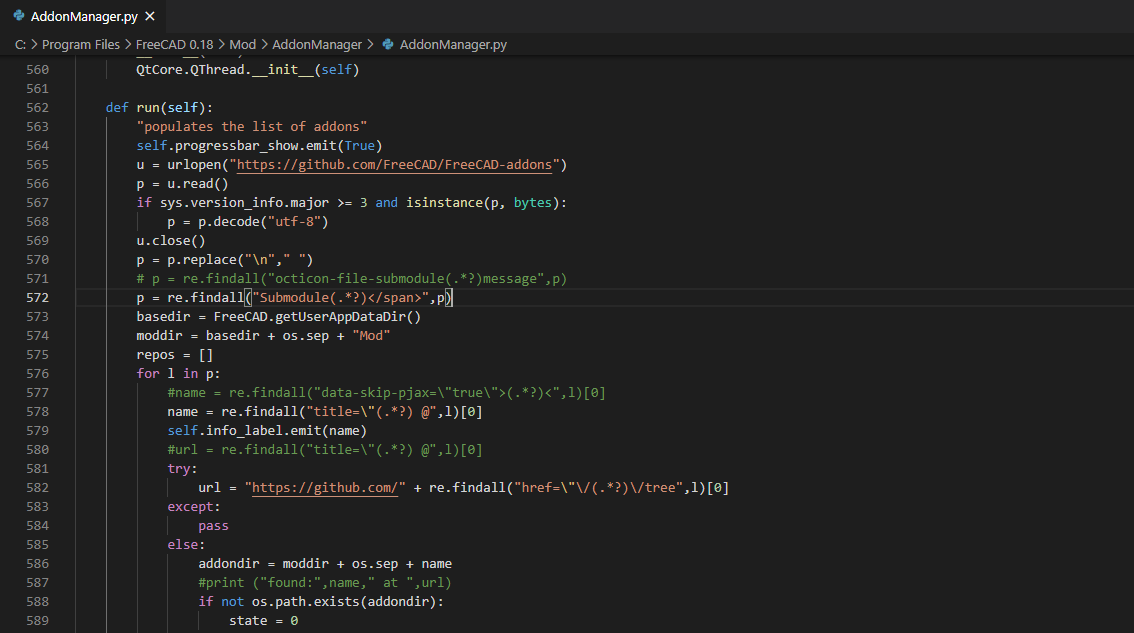
Task: Click the 'else:' keyword on line 585
Action: 186,545
